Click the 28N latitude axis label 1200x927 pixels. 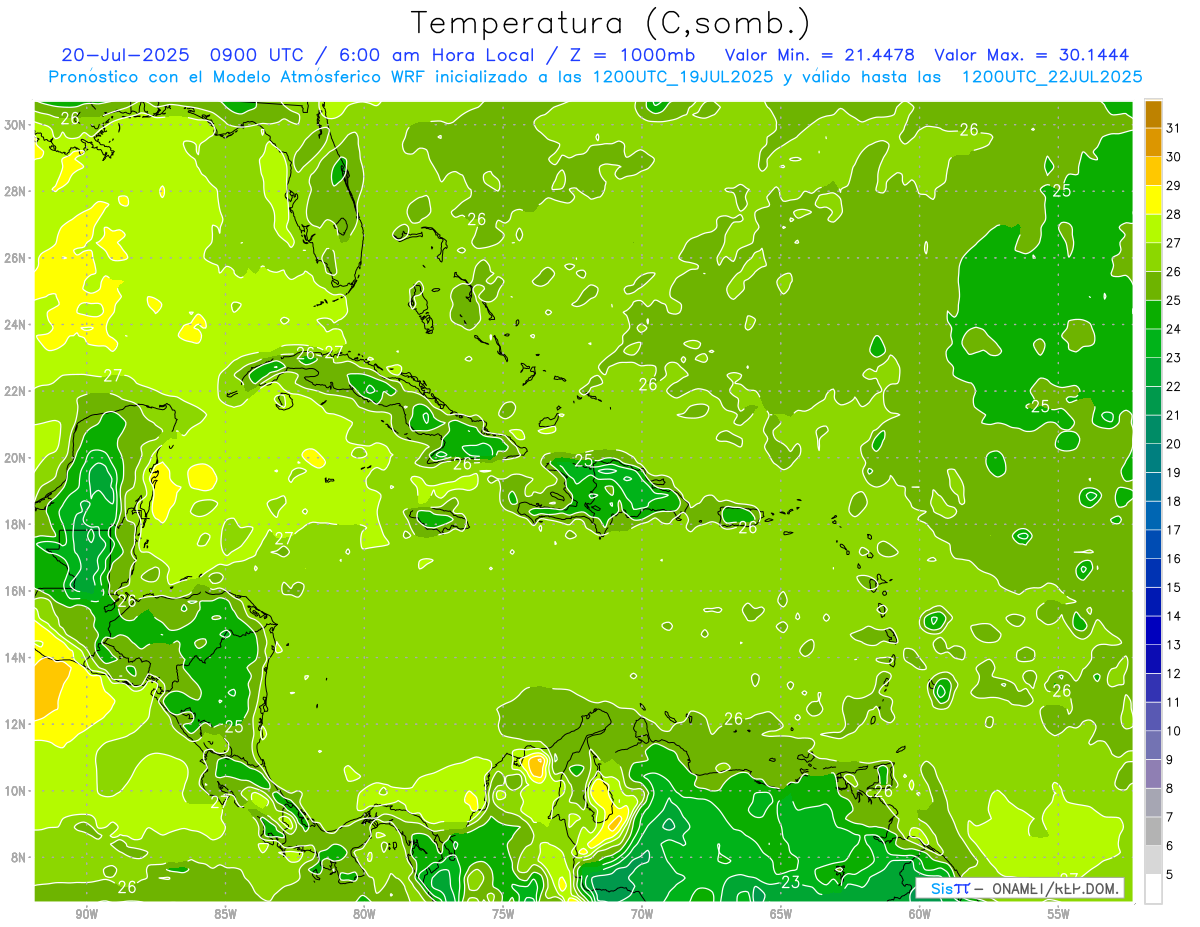pos(16,191)
